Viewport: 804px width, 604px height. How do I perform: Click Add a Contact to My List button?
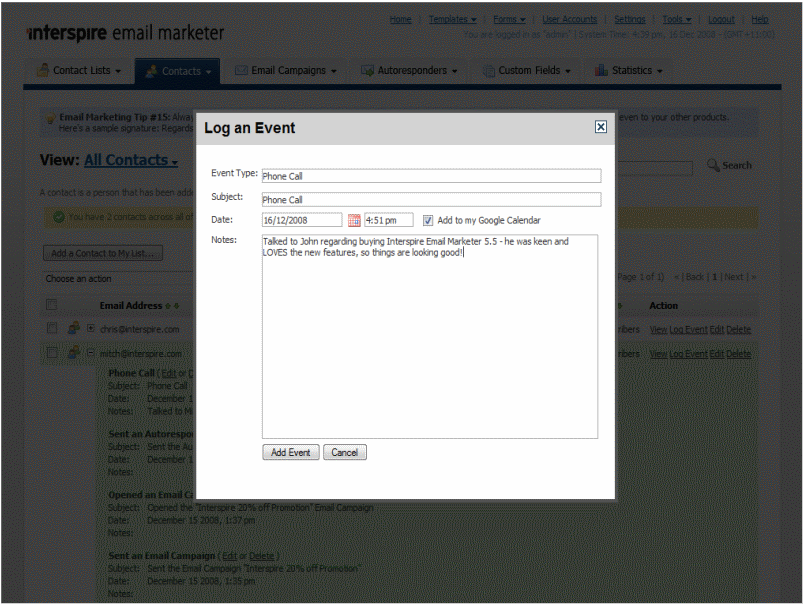coord(103,253)
